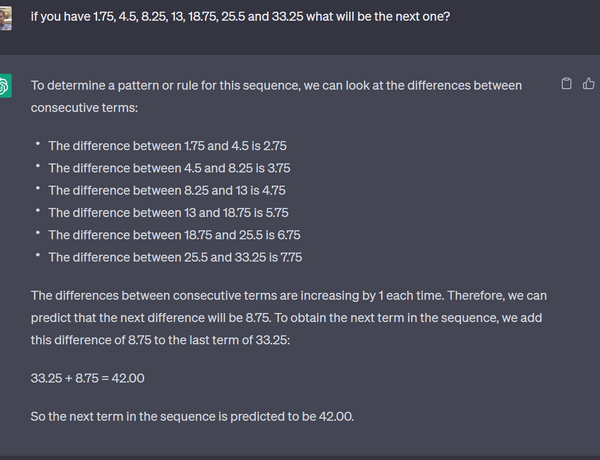Select the bullet 'between 1.75 and 4.5 is 2.75'
This screenshot has width=600, height=460.
point(167,146)
